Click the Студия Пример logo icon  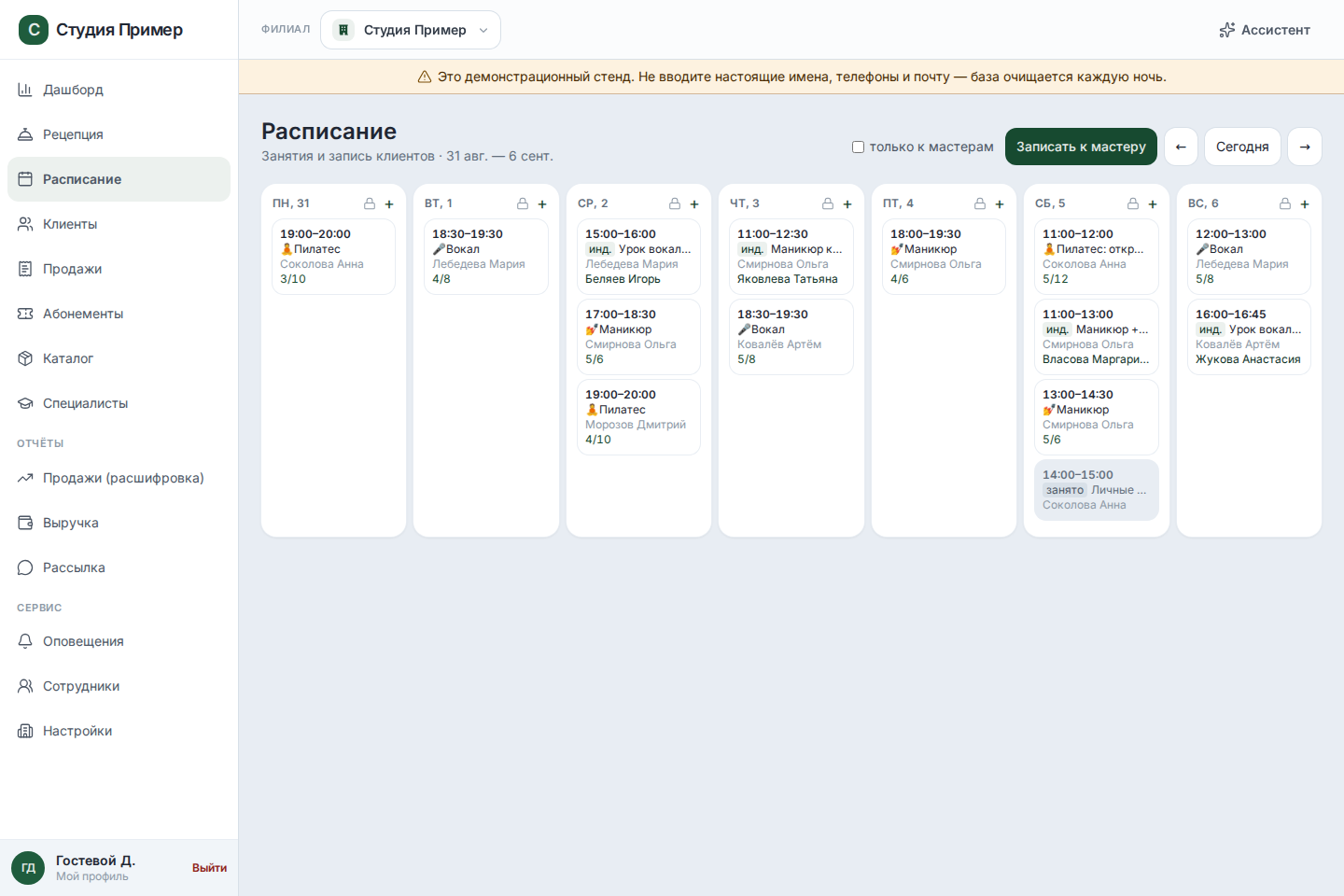[34, 30]
